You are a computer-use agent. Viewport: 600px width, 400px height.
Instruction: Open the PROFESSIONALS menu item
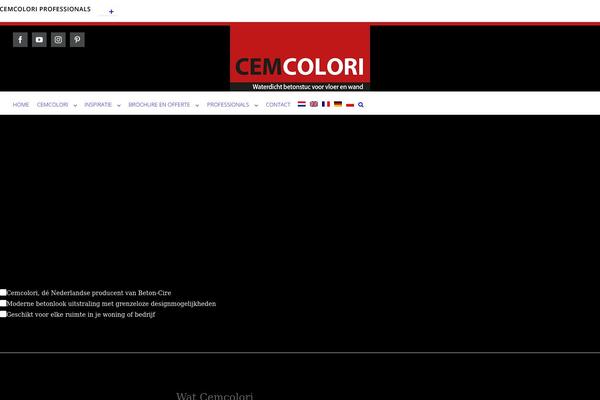tap(228, 104)
